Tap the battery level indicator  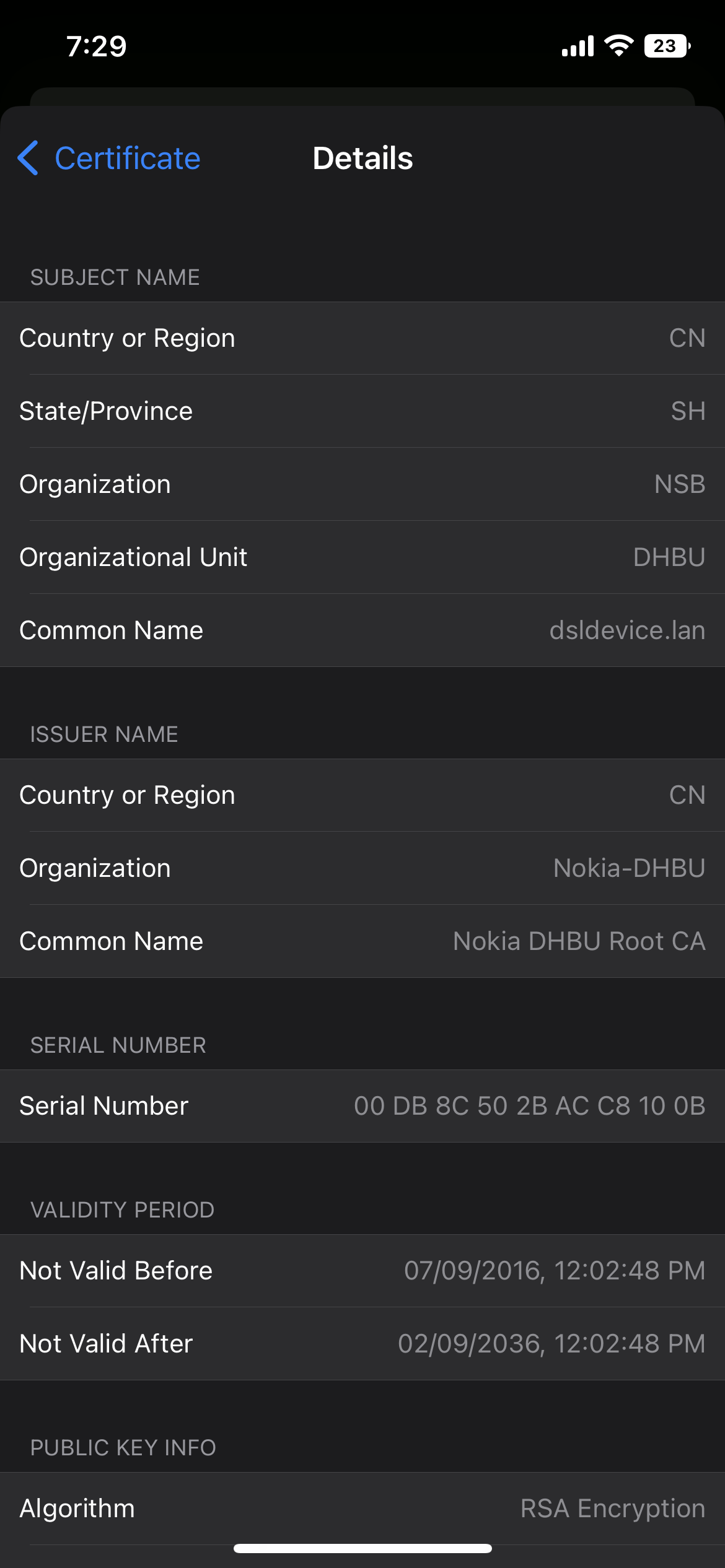click(x=667, y=46)
